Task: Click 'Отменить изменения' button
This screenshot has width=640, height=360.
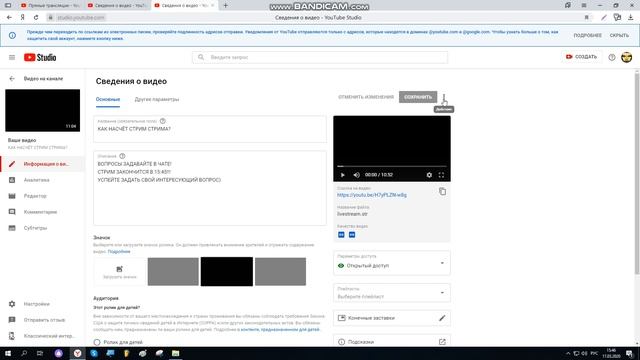Action: (366, 97)
